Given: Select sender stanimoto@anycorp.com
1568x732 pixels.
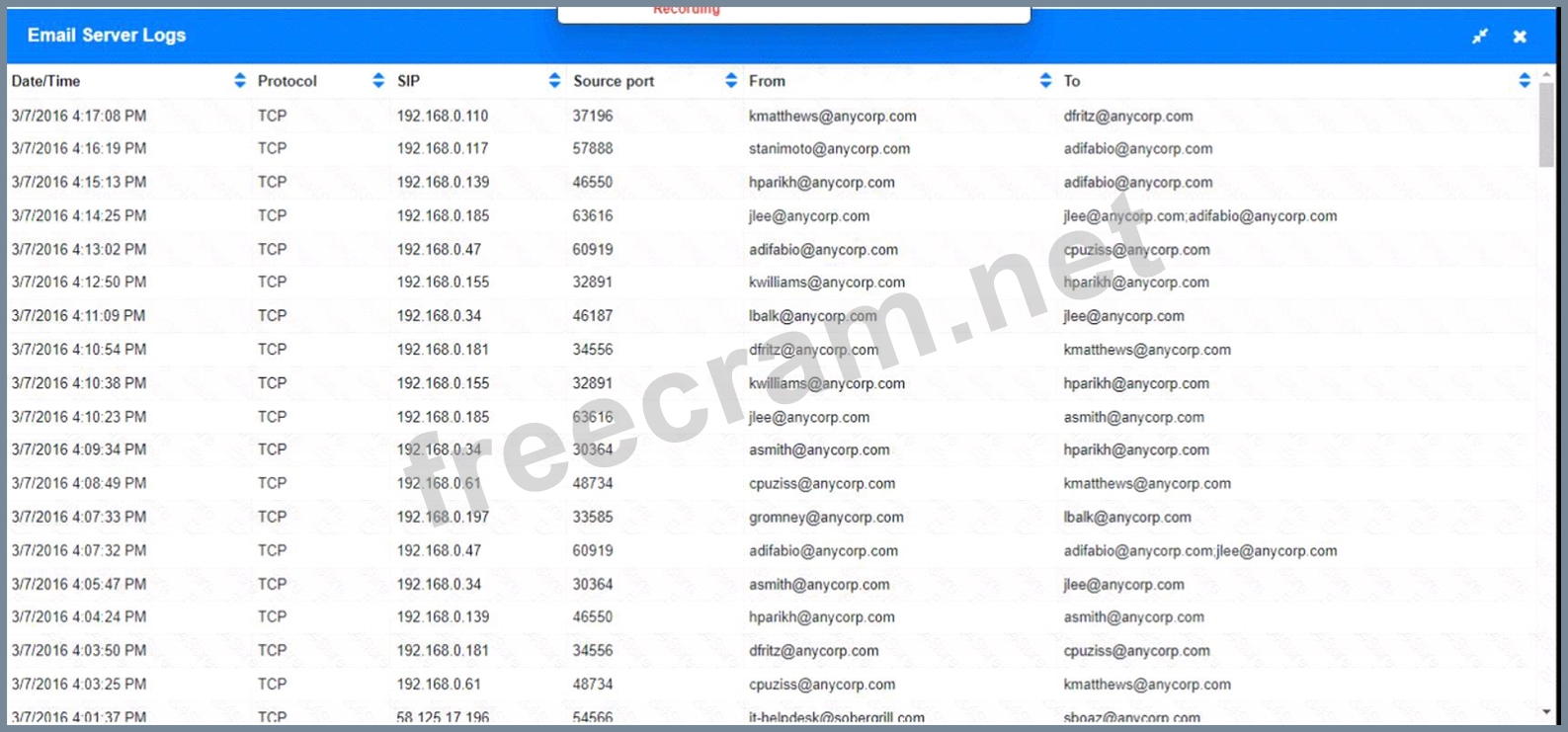Looking at the screenshot, I should pyautogui.click(x=829, y=149).
